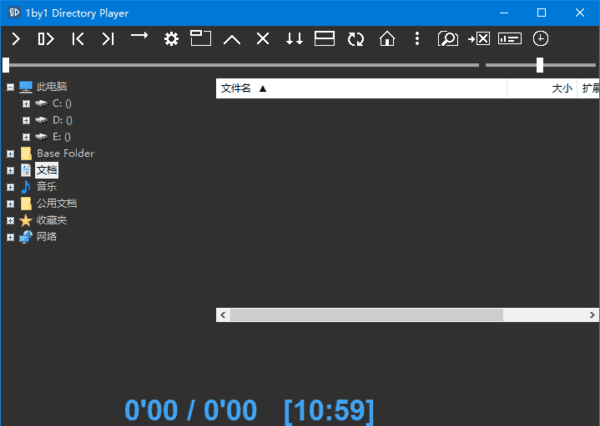Expand the 网络 tree node
The image size is (600, 426).
tap(10, 237)
